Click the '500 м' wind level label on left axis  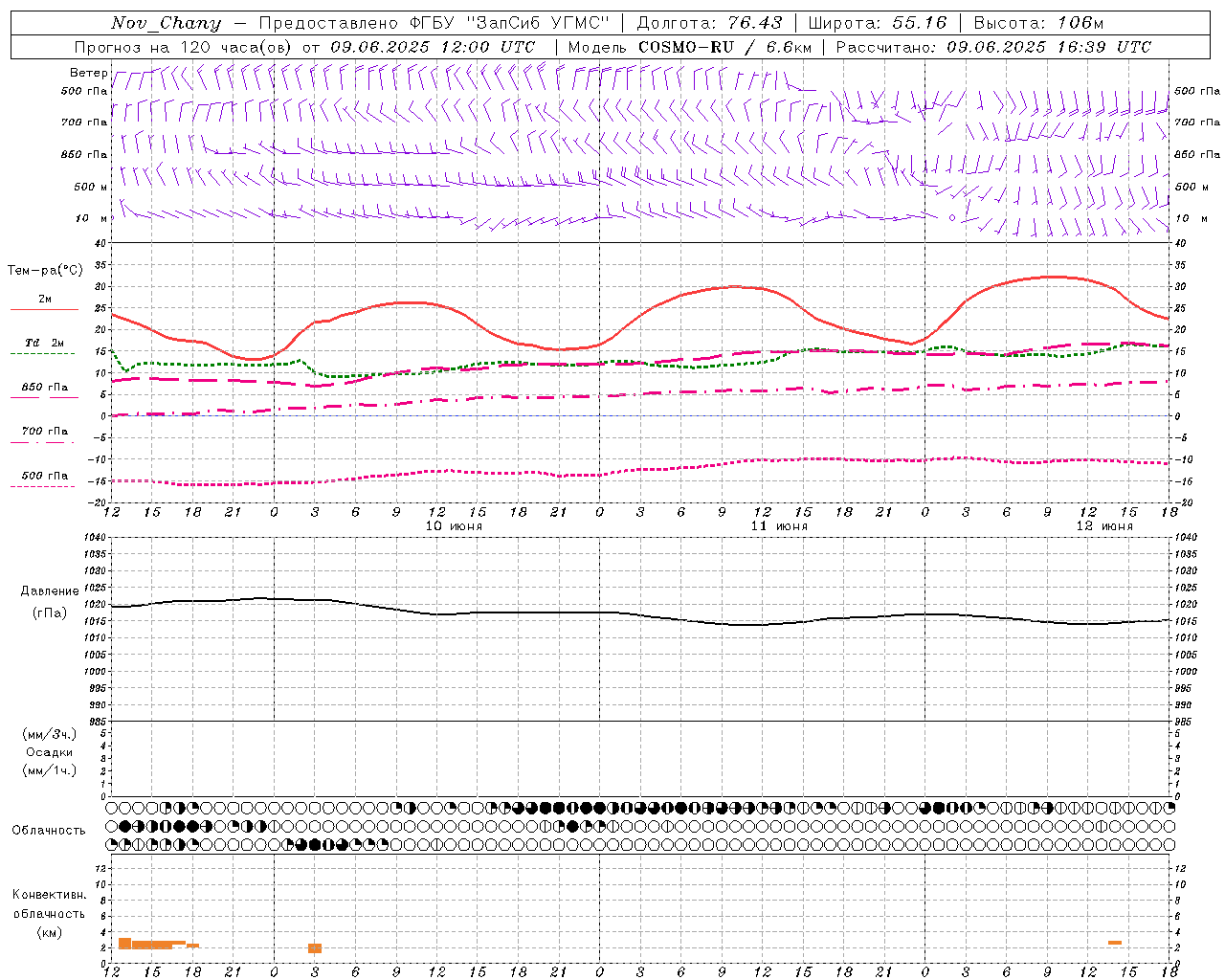tap(91, 187)
